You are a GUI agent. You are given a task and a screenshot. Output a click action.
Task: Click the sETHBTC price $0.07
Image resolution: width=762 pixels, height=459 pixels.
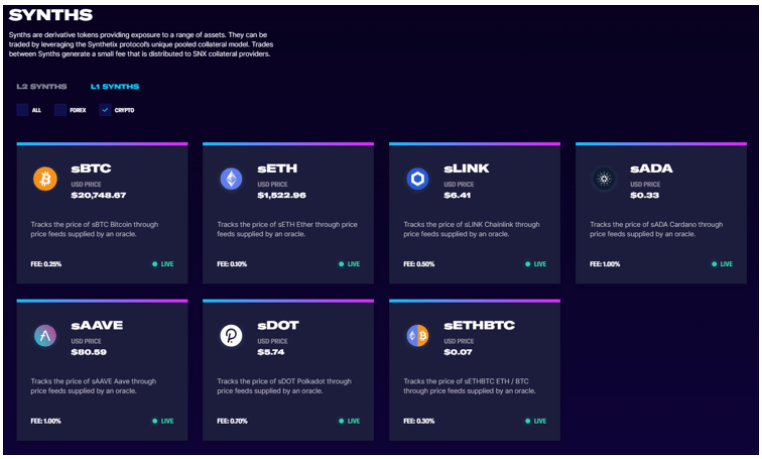click(458, 352)
